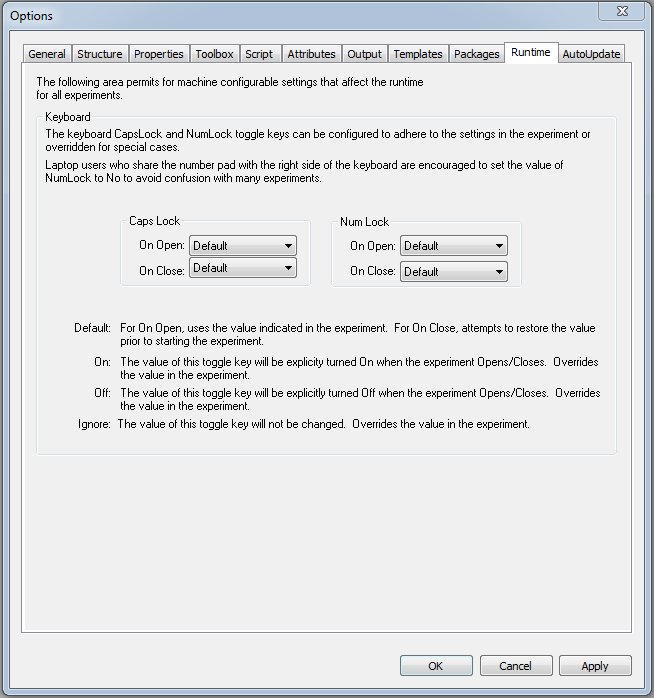The image size is (654, 698).
Task: Go to the Packages tab
Action: click(476, 54)
